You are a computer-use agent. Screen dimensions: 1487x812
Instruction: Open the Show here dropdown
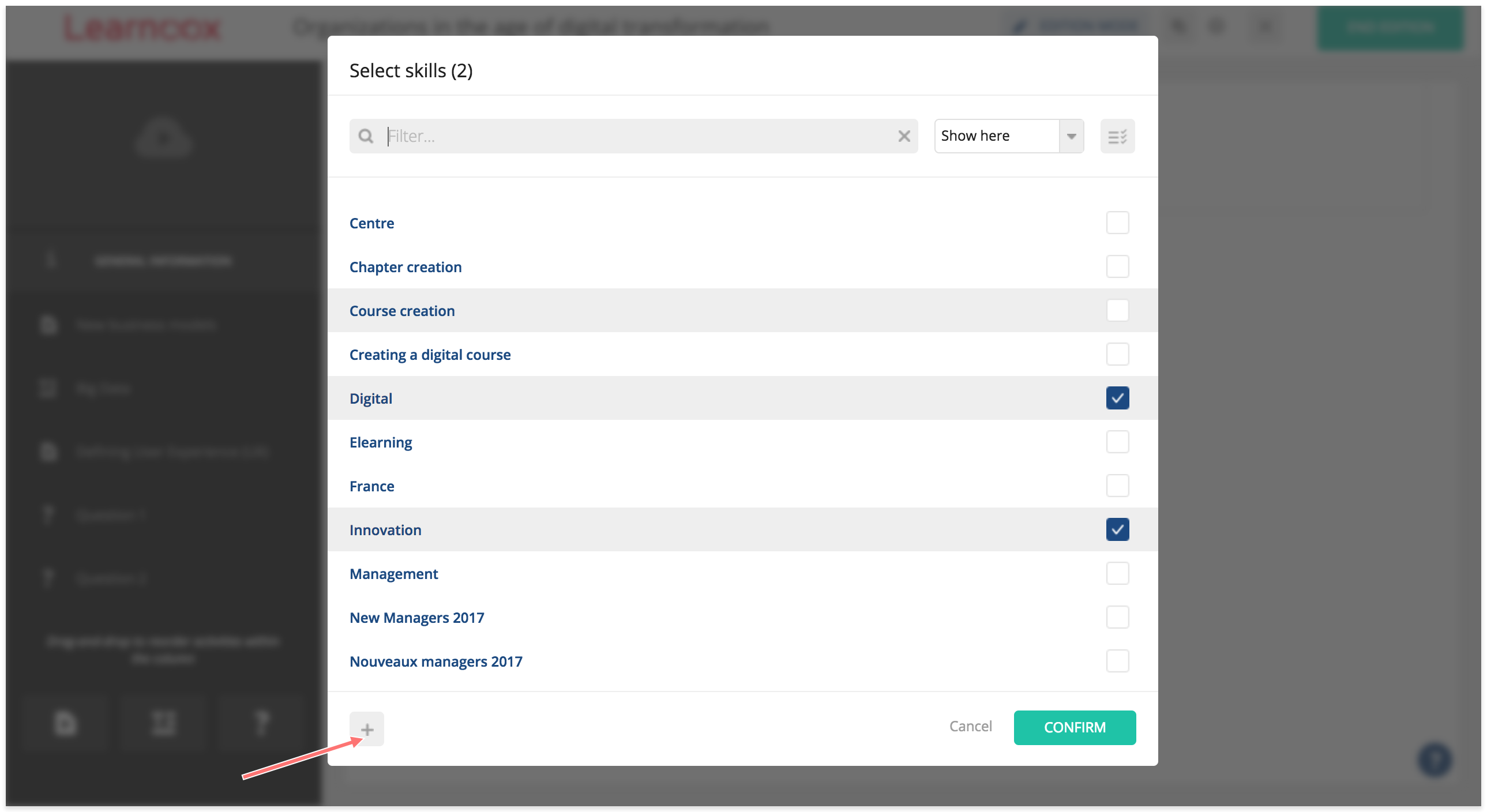[x=996, y=136]
